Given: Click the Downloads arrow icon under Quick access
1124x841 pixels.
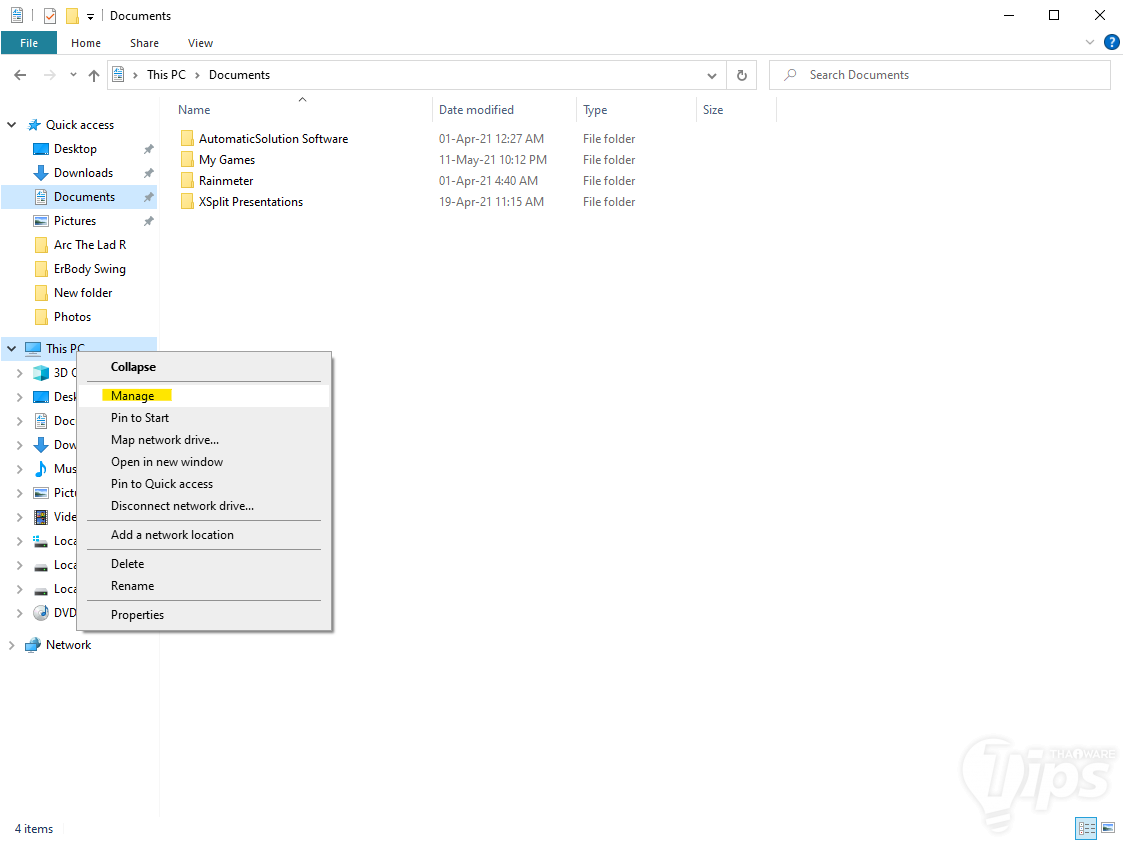Looking at the screenshot, I should [x=41, y=173].
